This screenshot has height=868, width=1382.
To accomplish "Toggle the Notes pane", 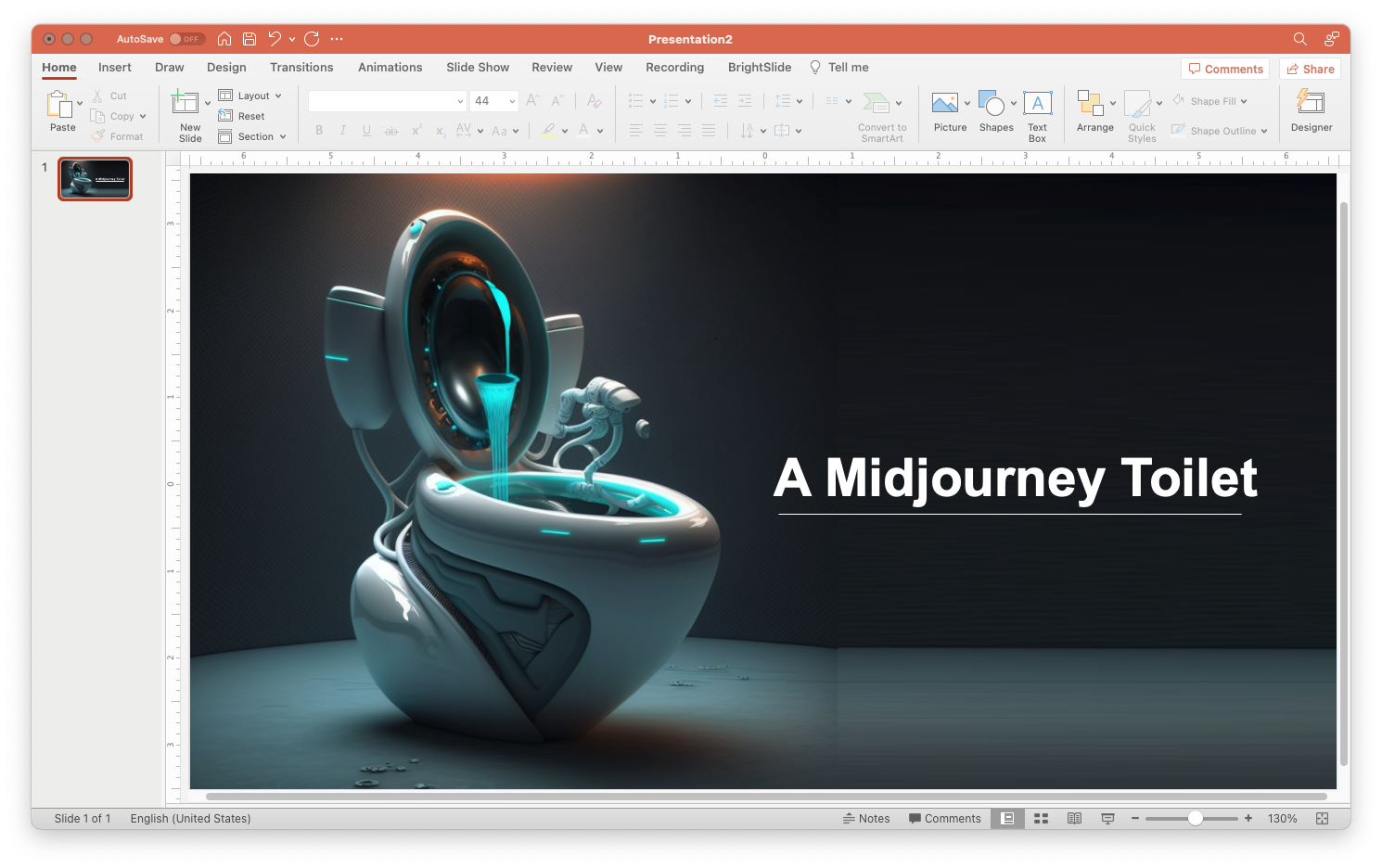I will pyautogui.click(x=866, y=819).
